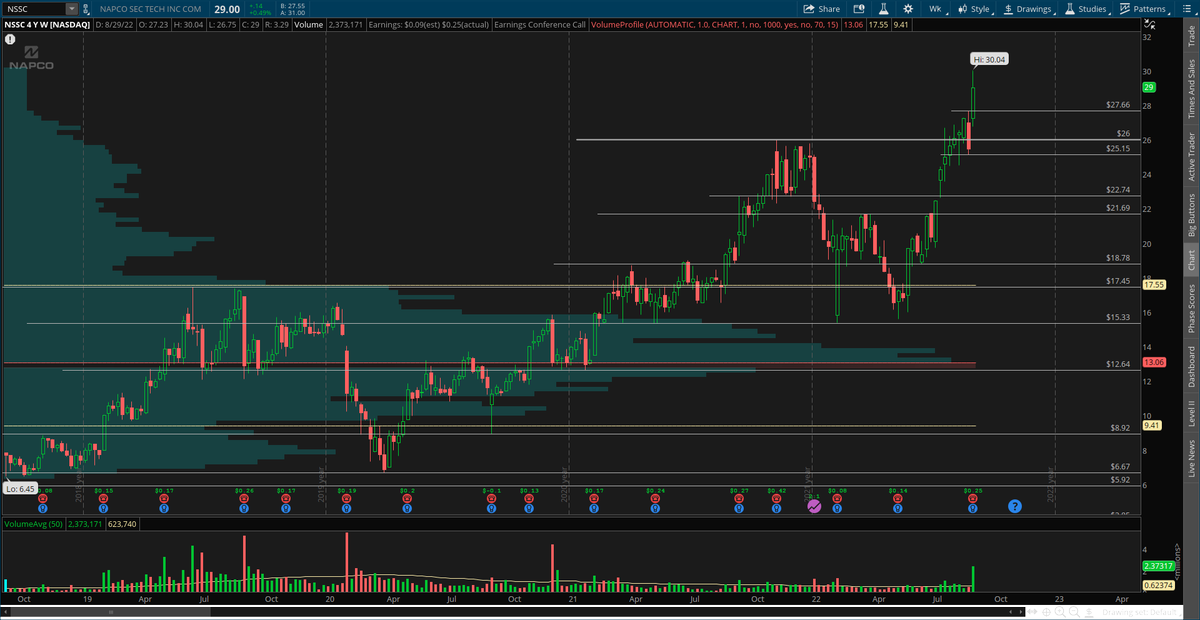
Task: Open the symbol selector dropdown arrow
Action: [70, 8]
